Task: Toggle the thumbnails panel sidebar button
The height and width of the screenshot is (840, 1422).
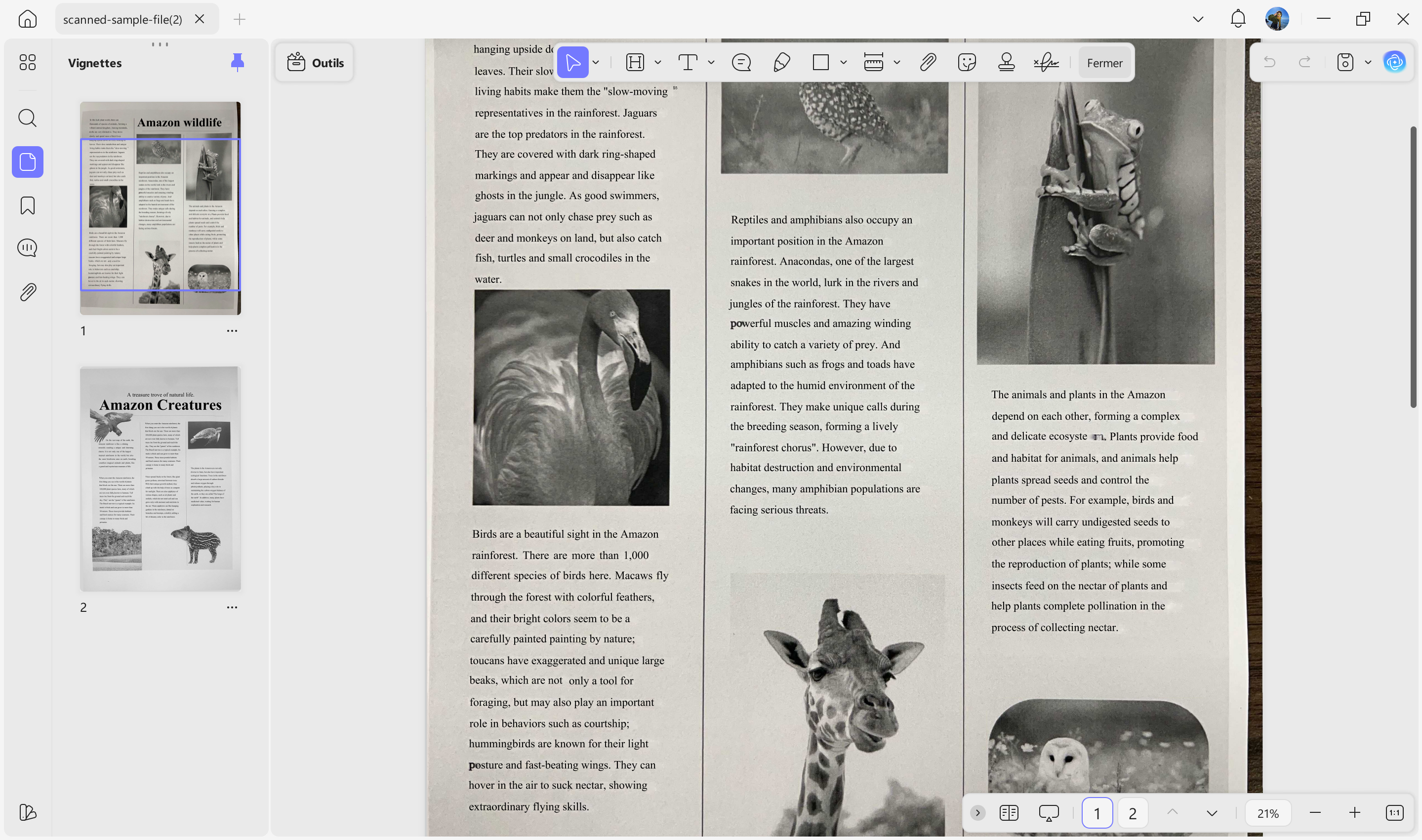Action: [x=27, y=162]
